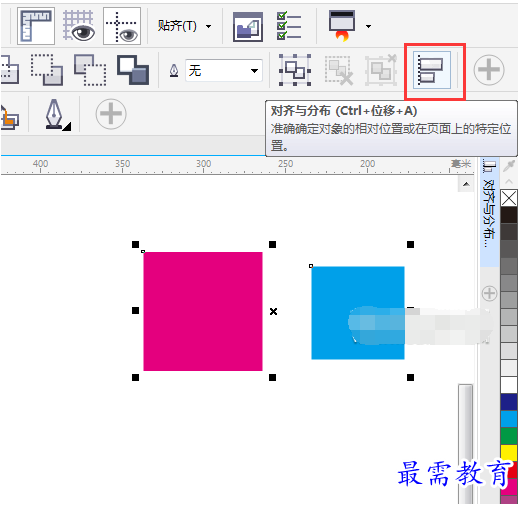Image resolution: width=519 pixels, height=505 pixels.
Task: Click the vertical scrollbar thumb
Action: 466,443
